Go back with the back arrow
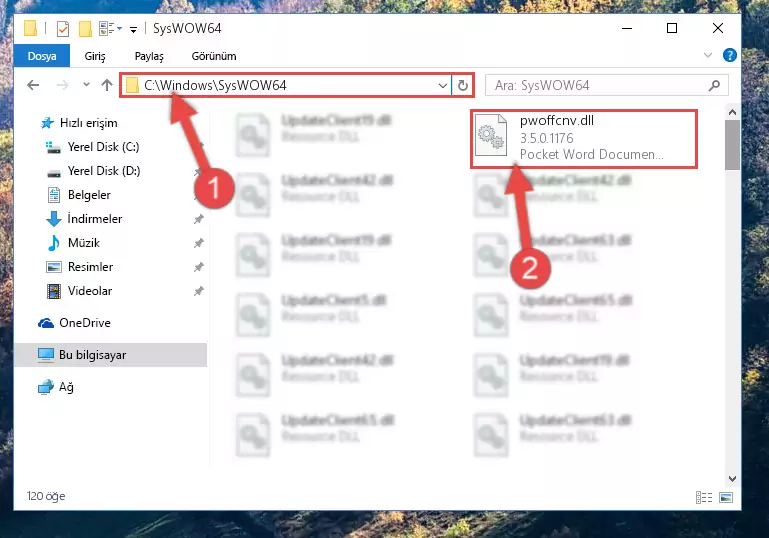Screen dimensions: 769x538 33,85
